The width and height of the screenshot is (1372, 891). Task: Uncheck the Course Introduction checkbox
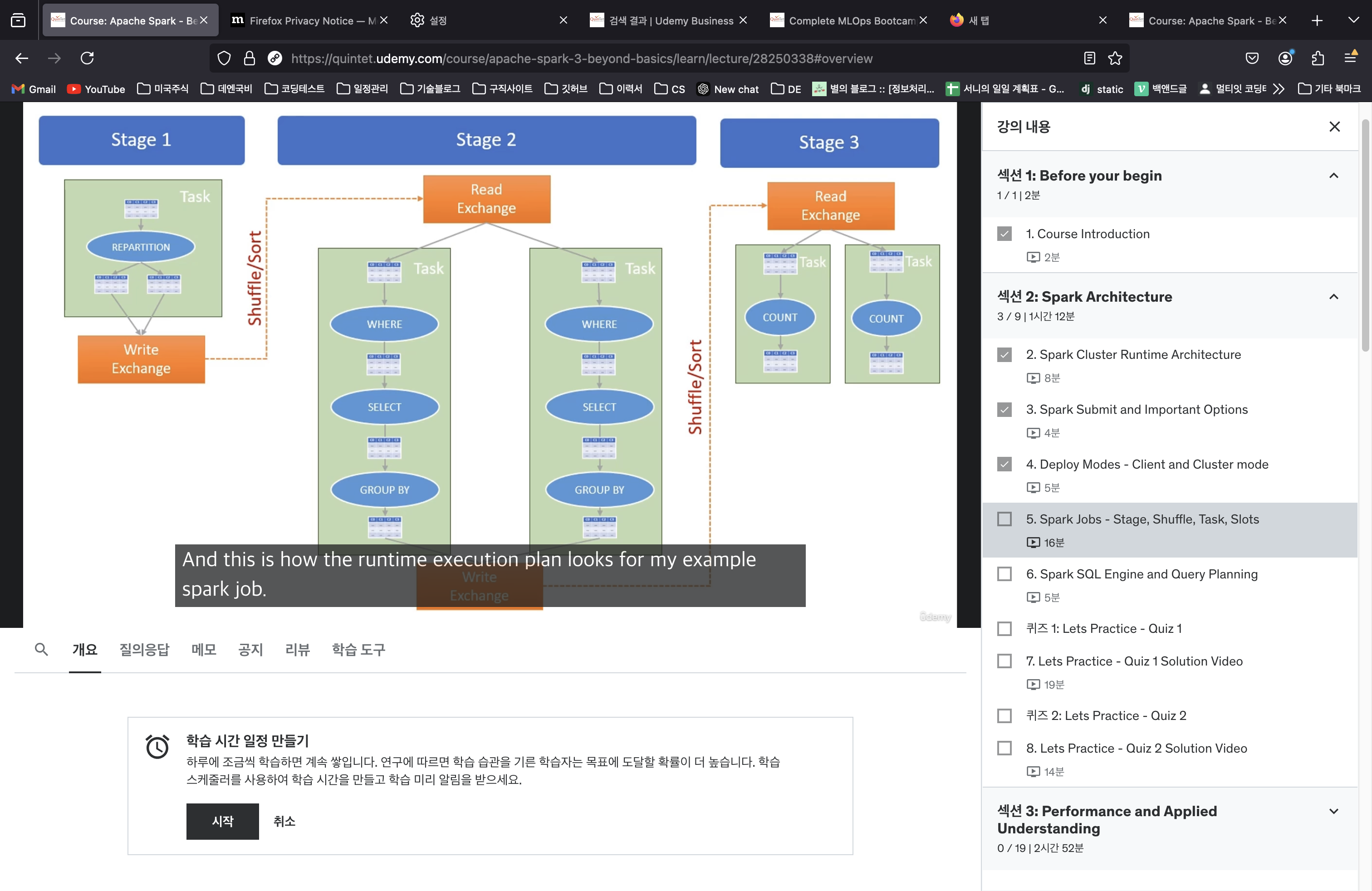click(x=1004, y=234)
